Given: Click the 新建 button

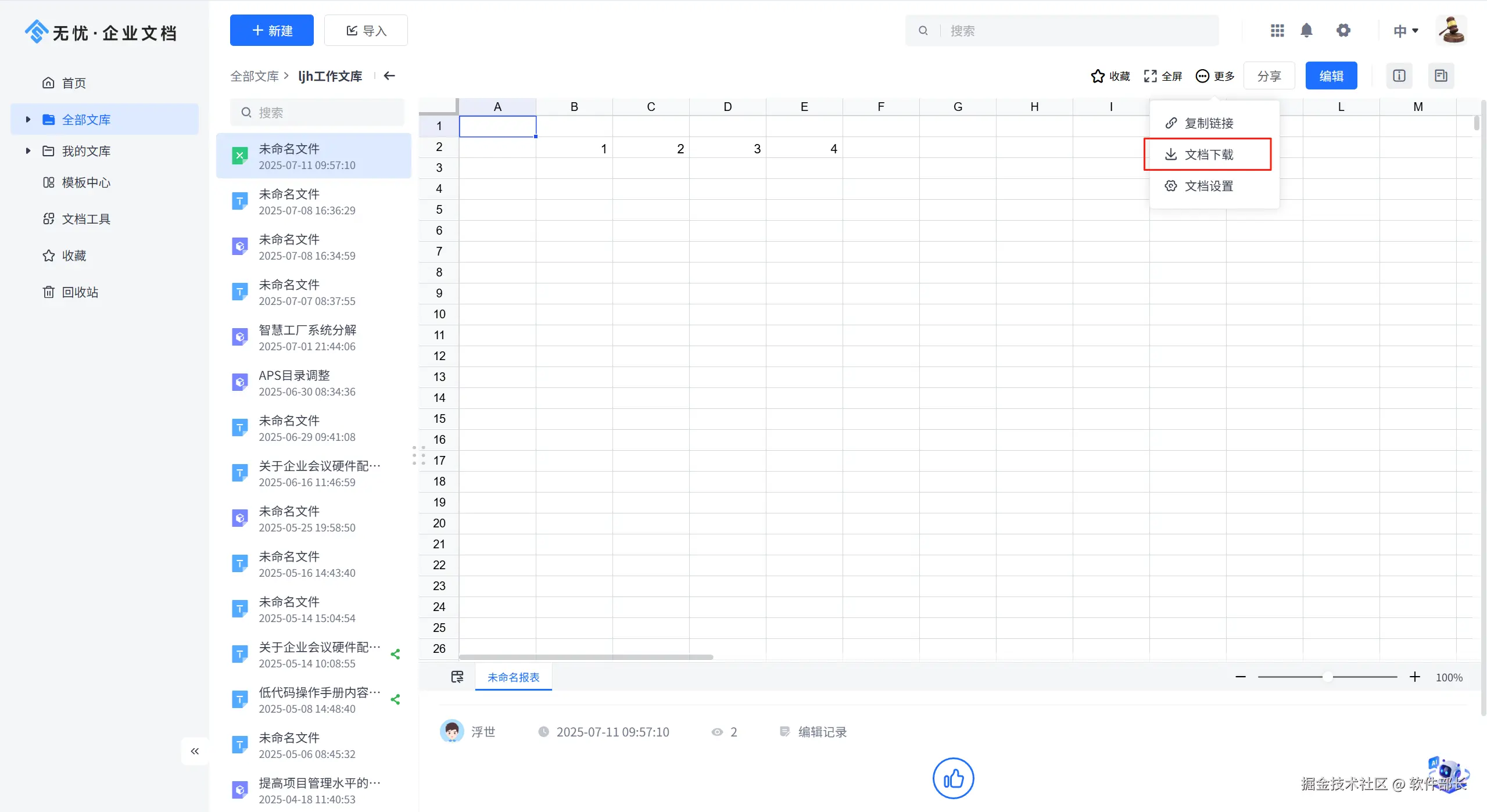Looking at the screenshot, I should click(271, 30).
